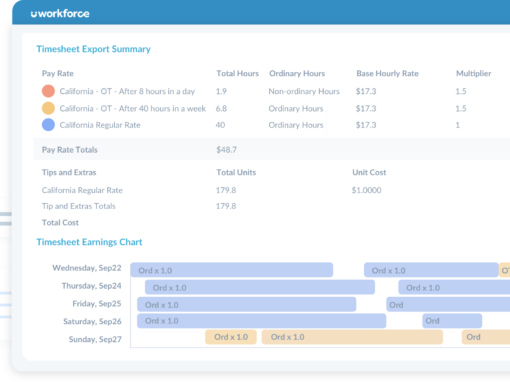Click the Timesheet Export Summary heading

pyautogui.click(x=93, y=49)
